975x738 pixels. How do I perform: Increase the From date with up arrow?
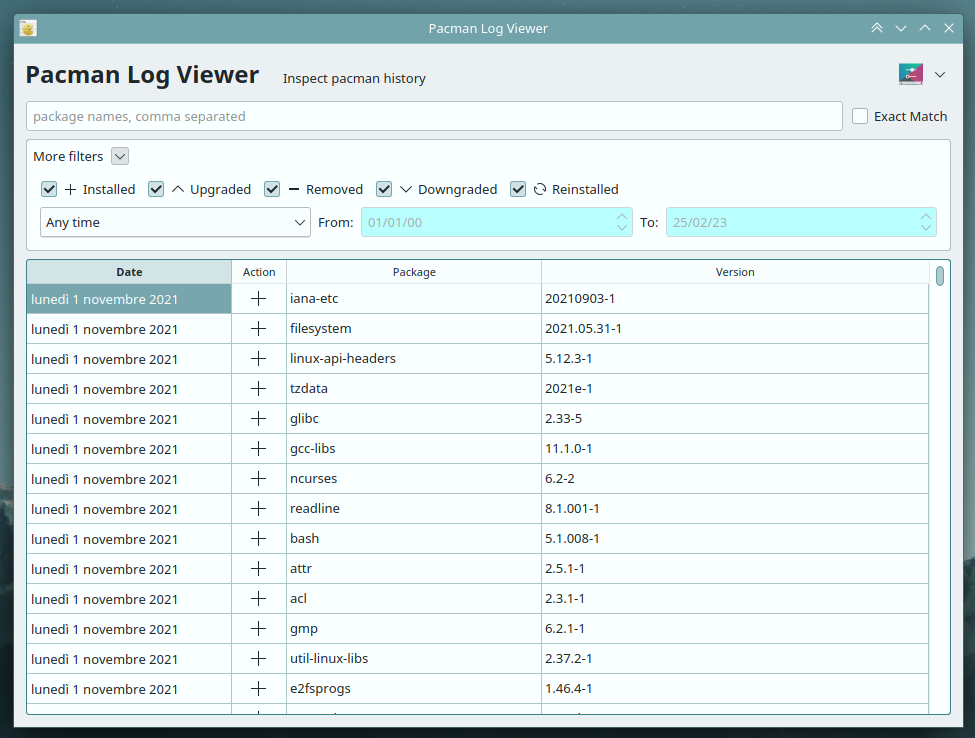click(622, 216)
